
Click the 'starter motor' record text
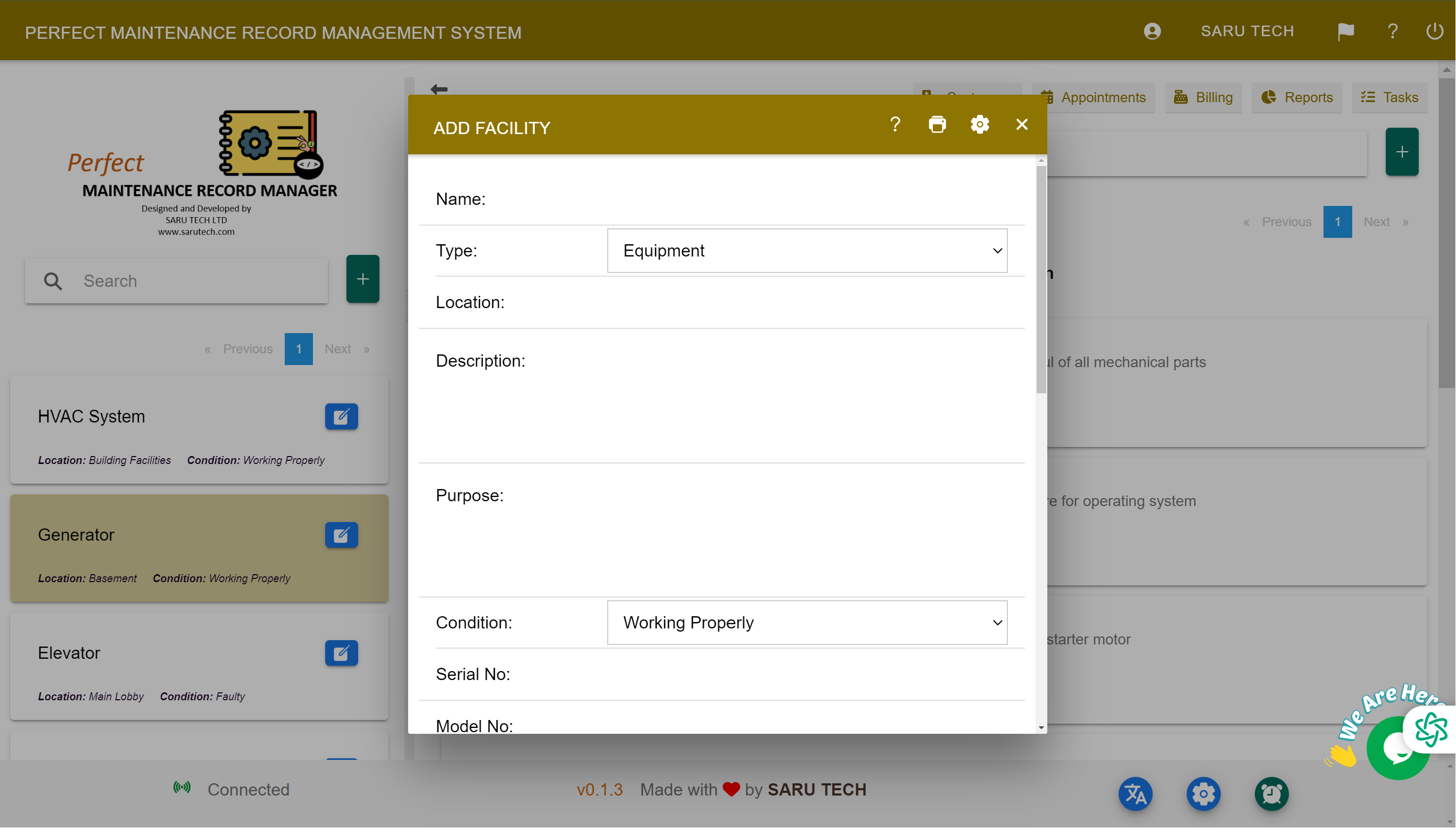point(1088,640)
